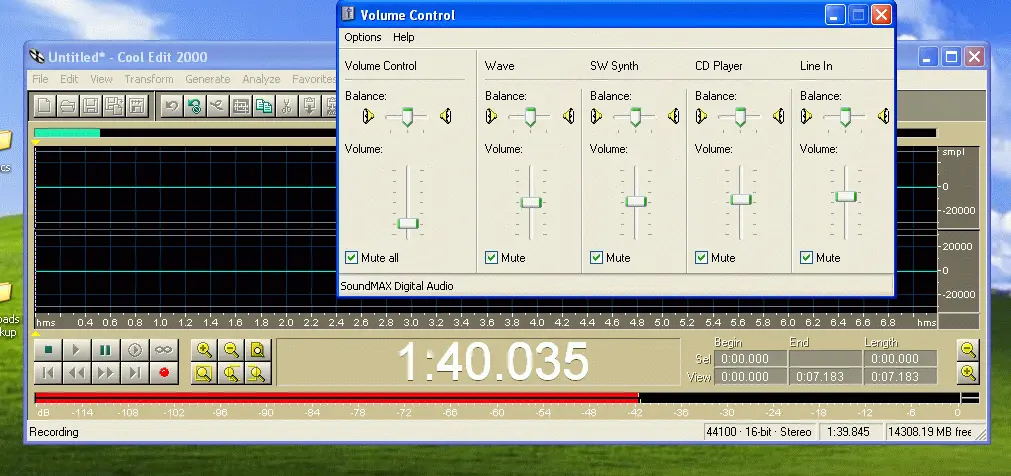The image size is (1011, 476).
Task: Open the Help menu in Volume Control
Action: pyautogui.click(x=404, y=37)
